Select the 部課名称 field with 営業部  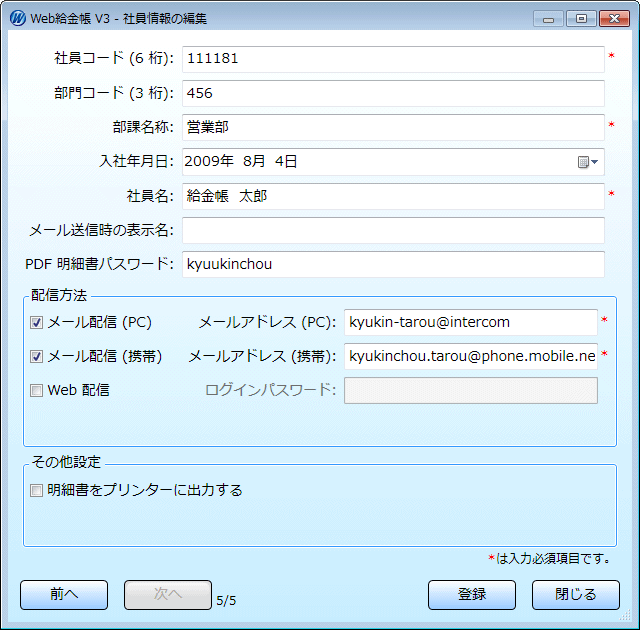[x=393, y=127]
